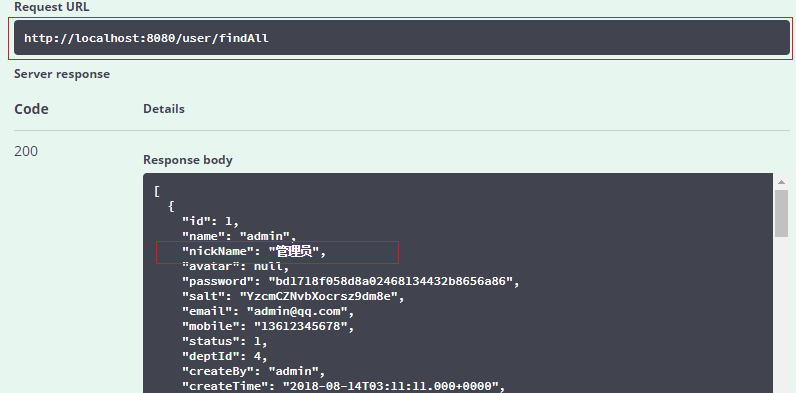This screenshot has height=393, width=796.
Task: Click the scrollbar up arrow of Response body
Action: (x=781, y=182)
